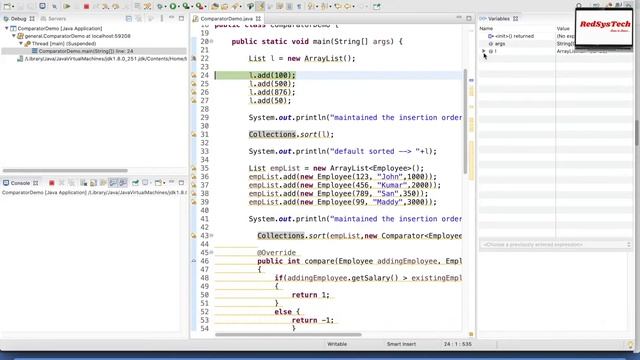Image resolution: width=640 pixels, height=360 pixels.
Task: Click the breakpoint marker at line 31
Action: [194, 134]
